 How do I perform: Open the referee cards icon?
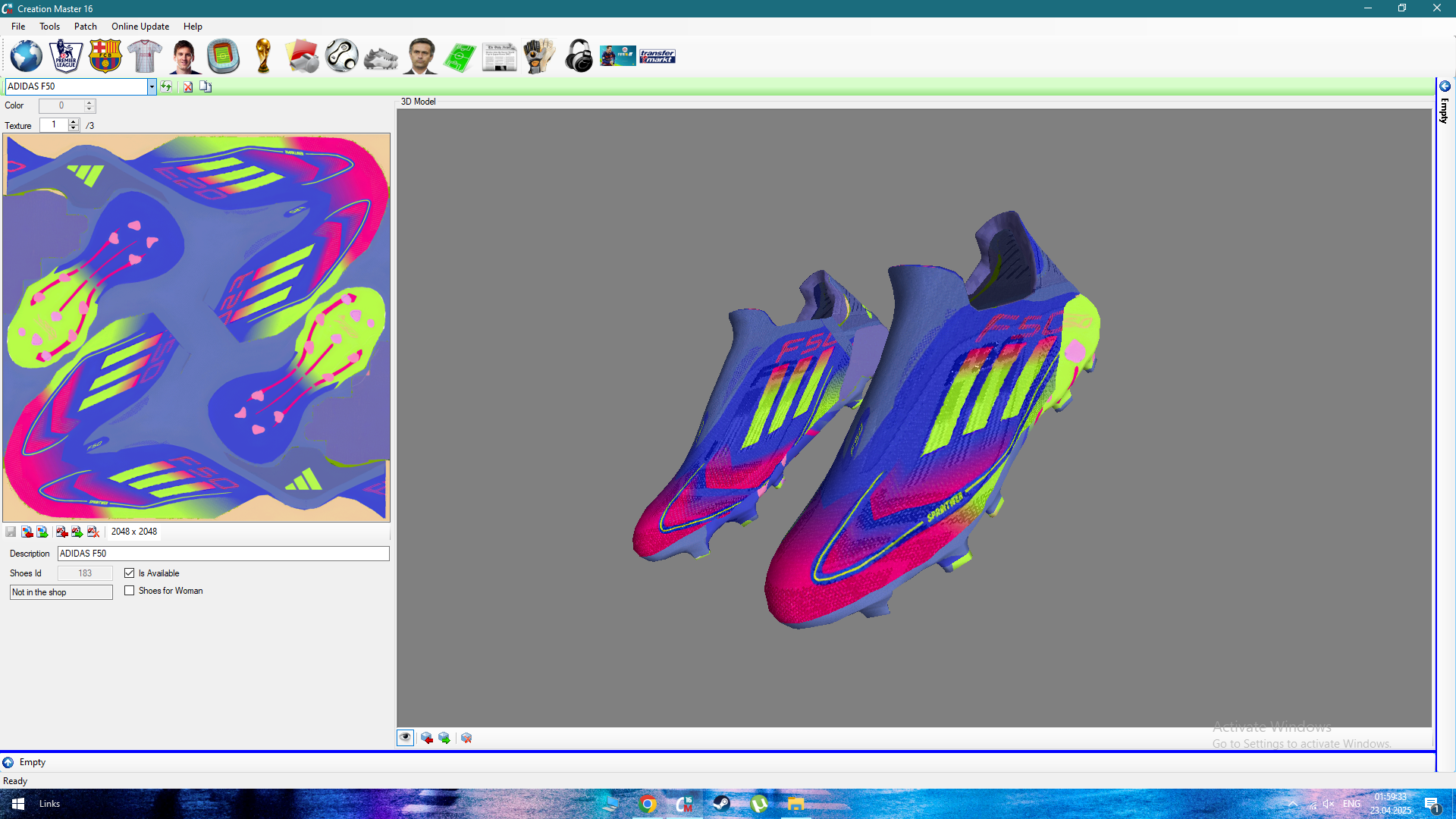point(303,56)
